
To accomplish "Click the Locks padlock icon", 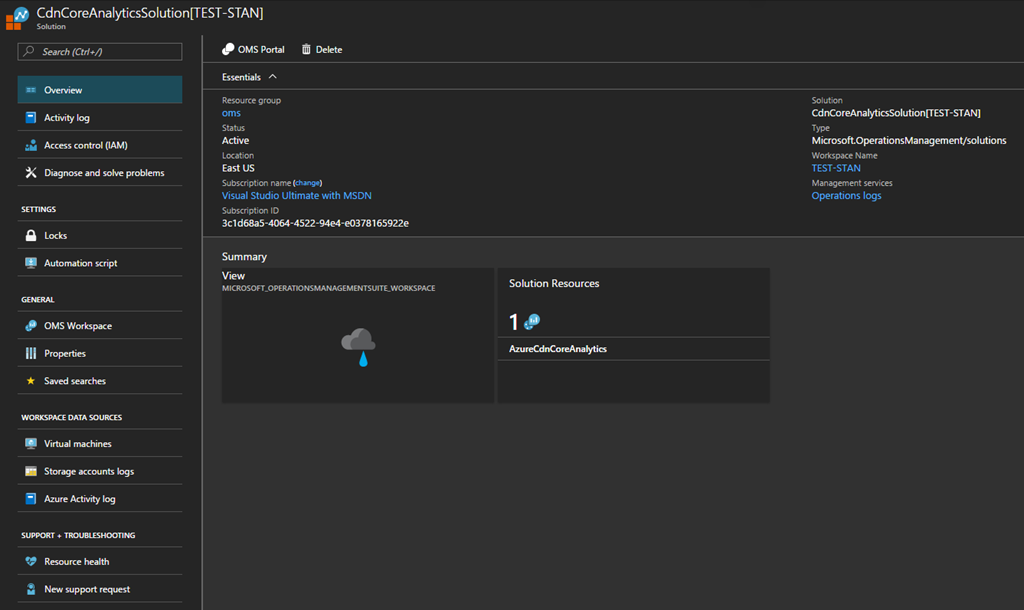I will click(x=31, y=236).
